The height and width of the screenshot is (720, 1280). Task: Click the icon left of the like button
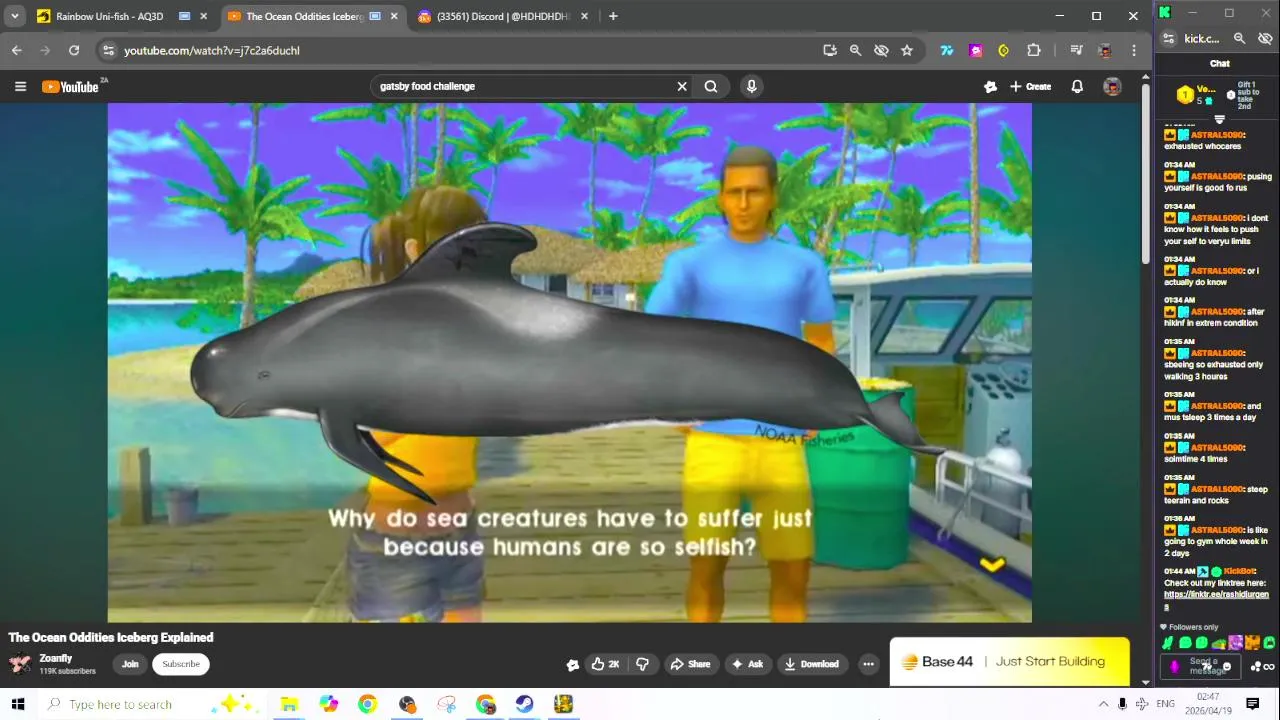coord(572,665)
